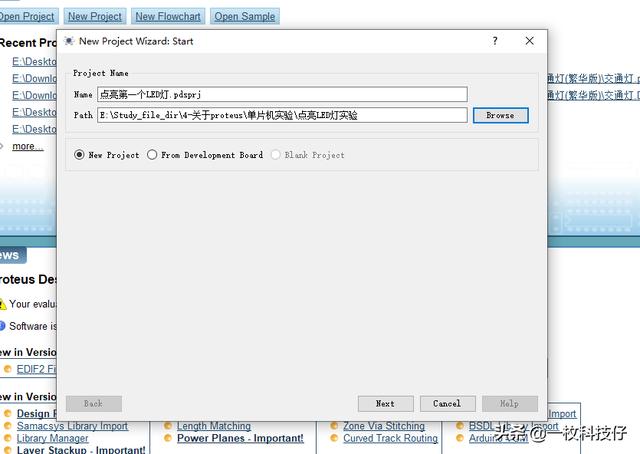
Task: Open the New Flowchart link
Action: [x=168, y=16]
